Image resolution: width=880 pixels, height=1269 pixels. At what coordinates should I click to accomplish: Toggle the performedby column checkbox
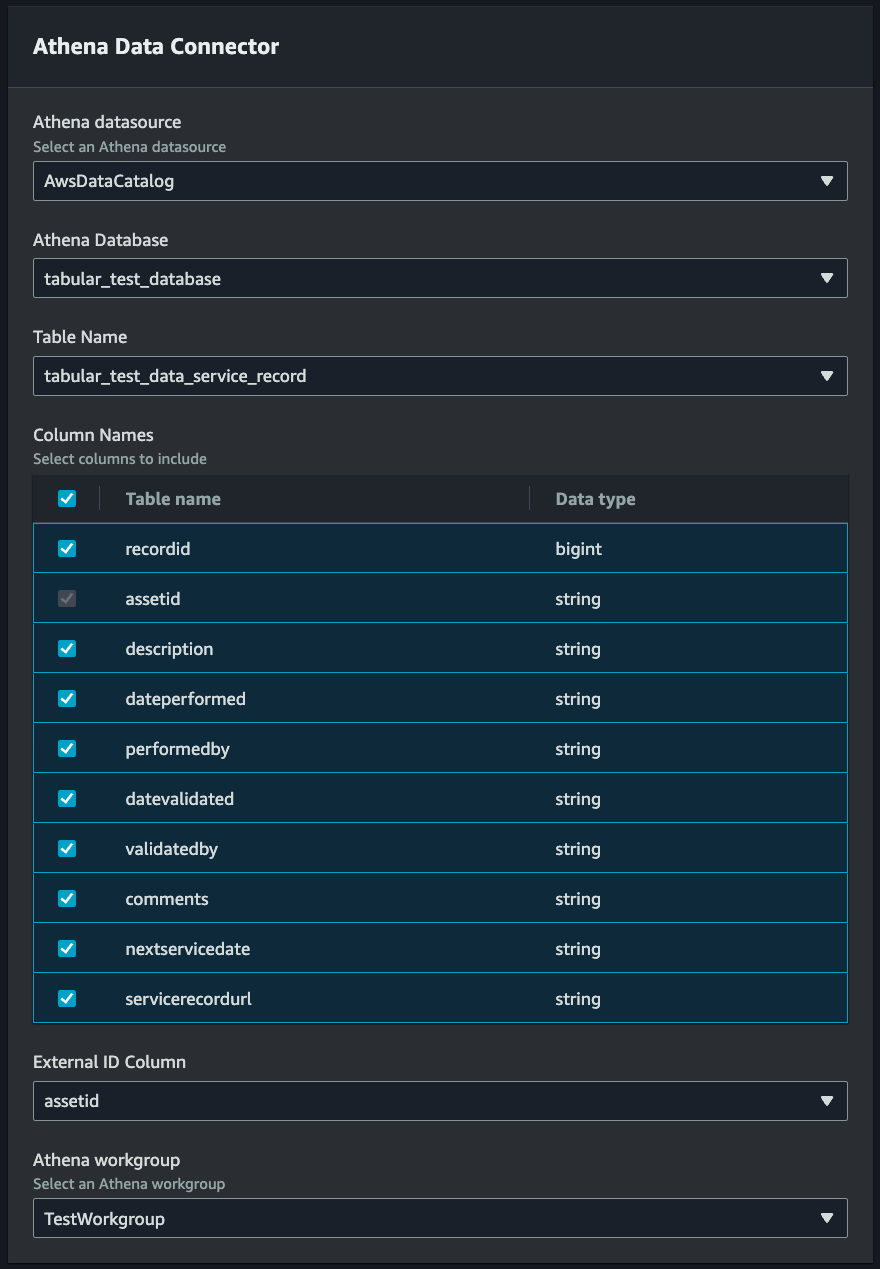pos(66,748)
